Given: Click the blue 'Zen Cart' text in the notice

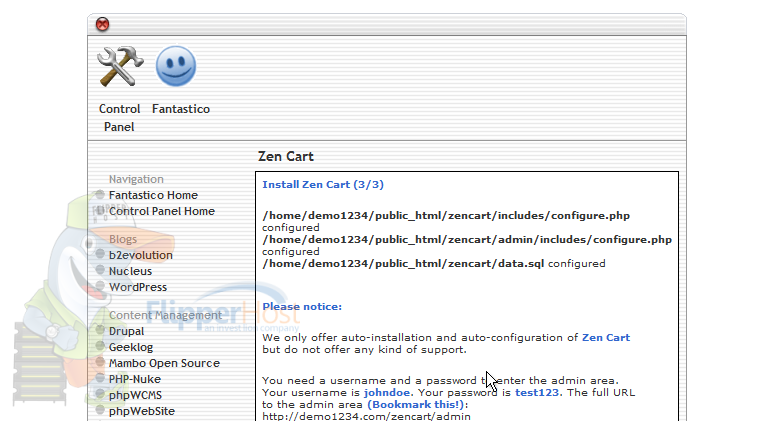Looking at the screenshot, I should [x=606, y=337].
